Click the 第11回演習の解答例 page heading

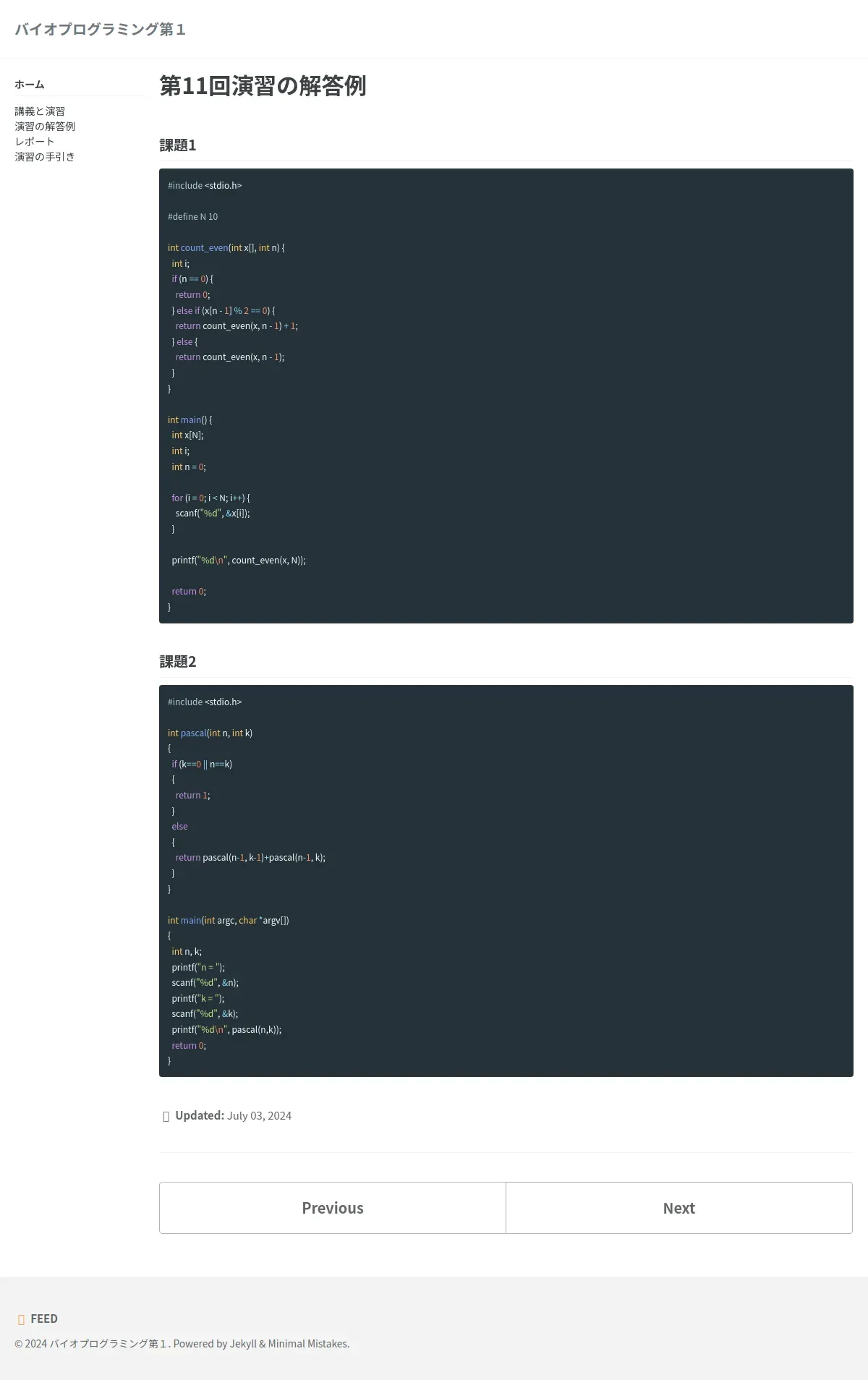pyautogui.click(x=263, y=85)
